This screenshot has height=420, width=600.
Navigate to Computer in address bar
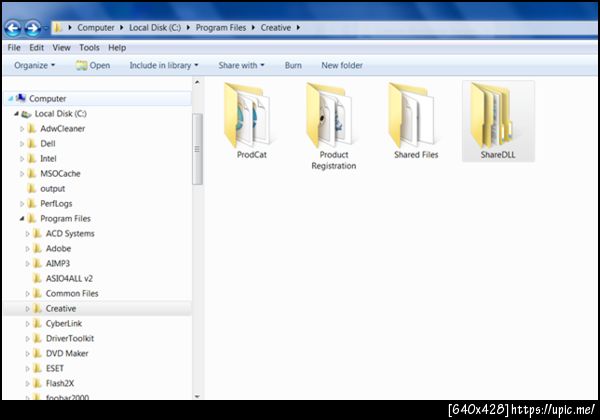coord(96,28)
